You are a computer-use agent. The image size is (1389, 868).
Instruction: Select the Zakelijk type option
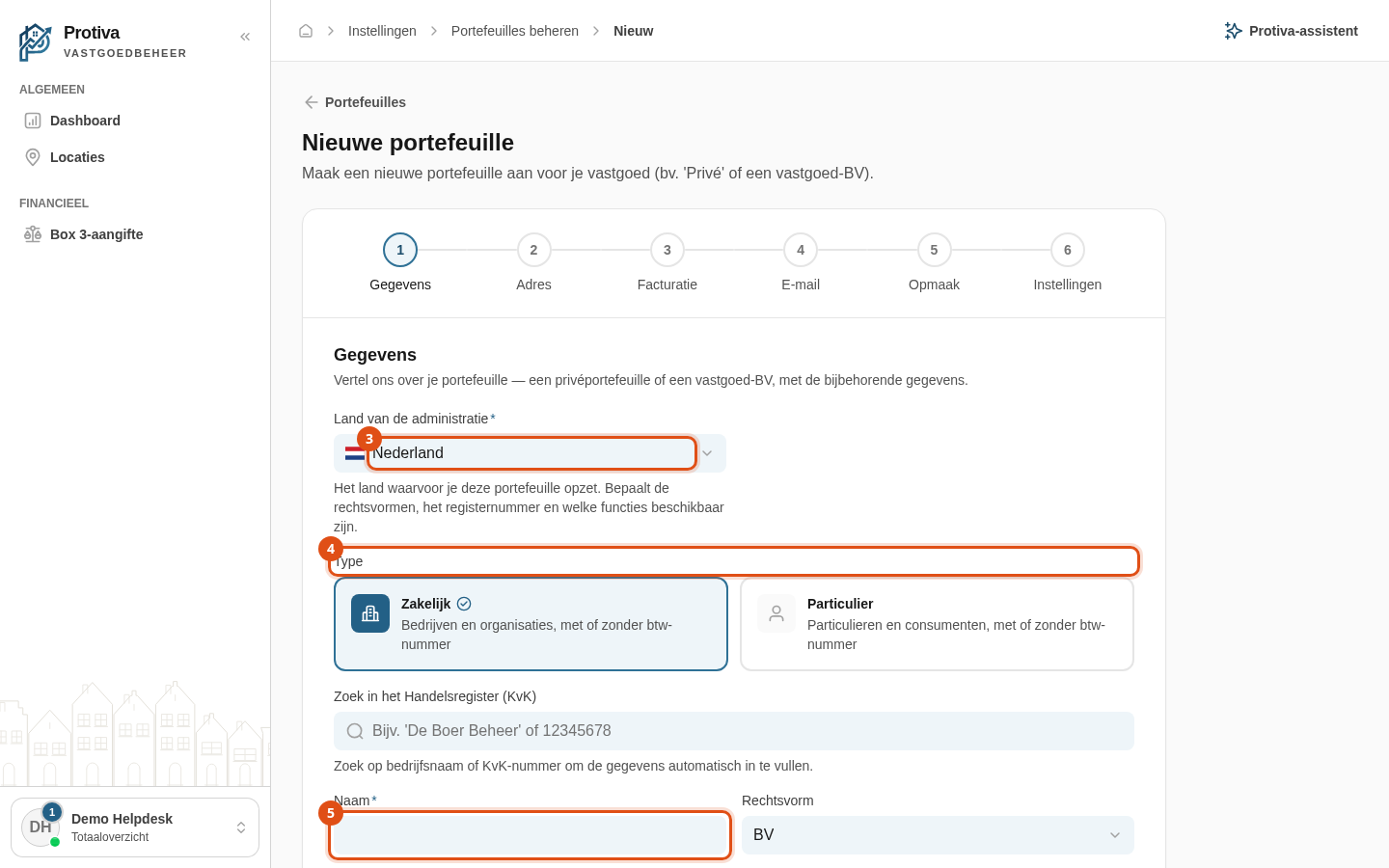tap(531, 624)
